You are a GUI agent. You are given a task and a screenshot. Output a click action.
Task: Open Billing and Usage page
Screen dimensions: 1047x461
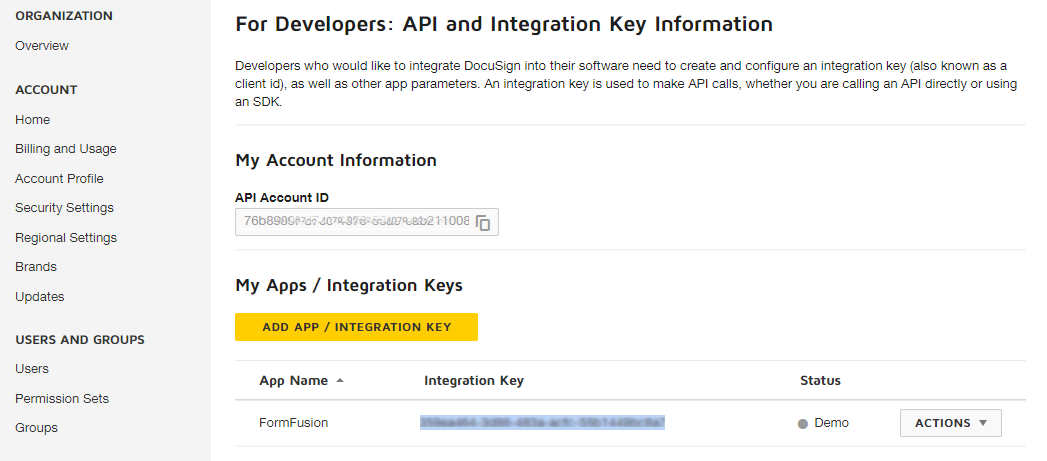tap(66, 149)
